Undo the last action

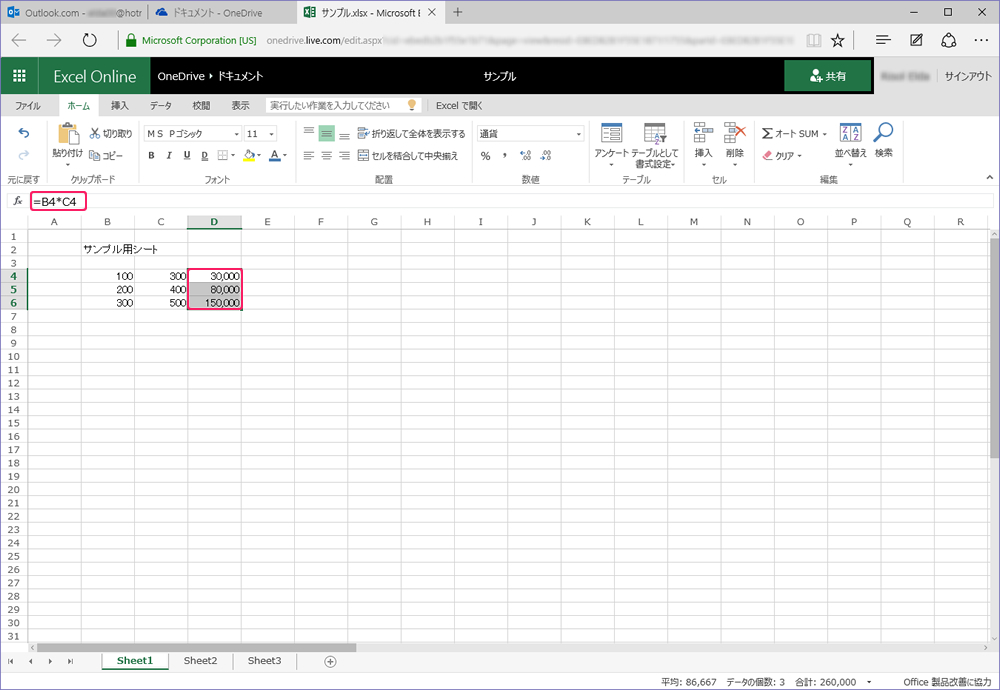pyautogui.click(x=24, y=133)
